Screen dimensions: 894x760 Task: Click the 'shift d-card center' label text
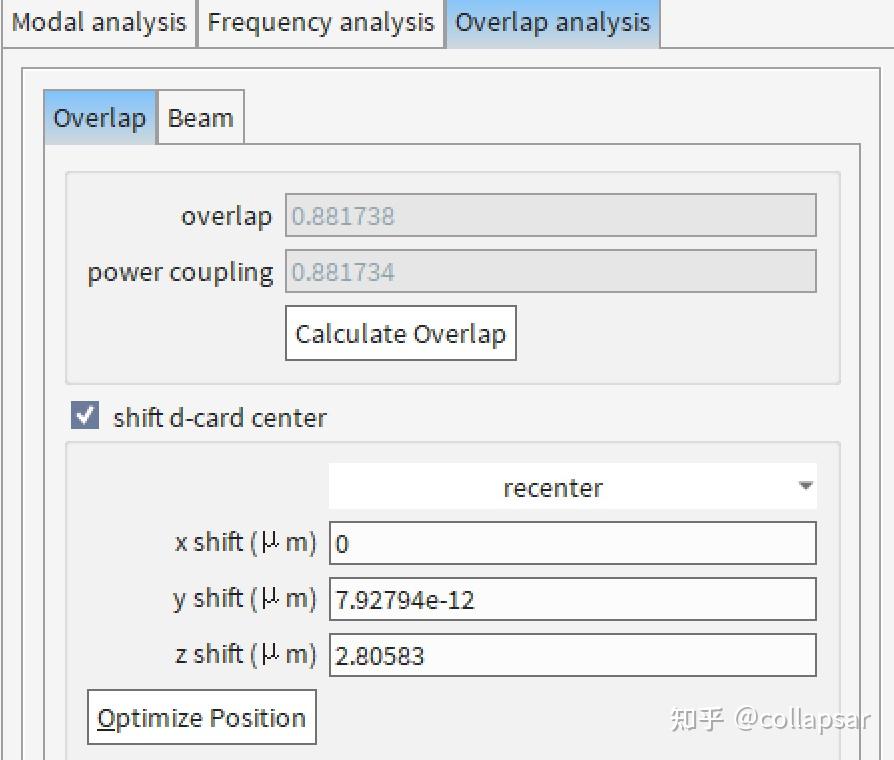pyautogui.click(x=220, y=417)
